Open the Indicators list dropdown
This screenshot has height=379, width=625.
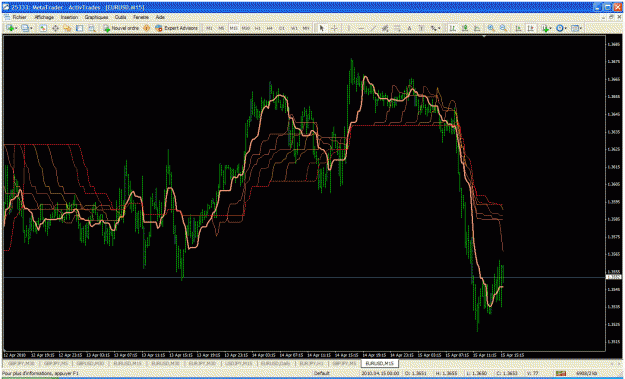[547, 28]
